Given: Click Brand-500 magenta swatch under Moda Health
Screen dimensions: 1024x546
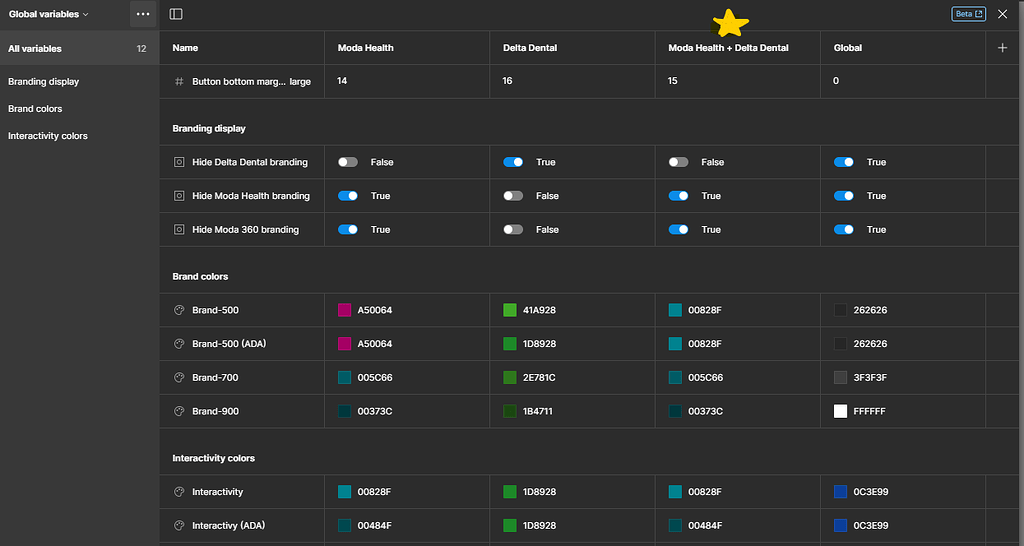Looking at the screenshot, I should [345, 310].
